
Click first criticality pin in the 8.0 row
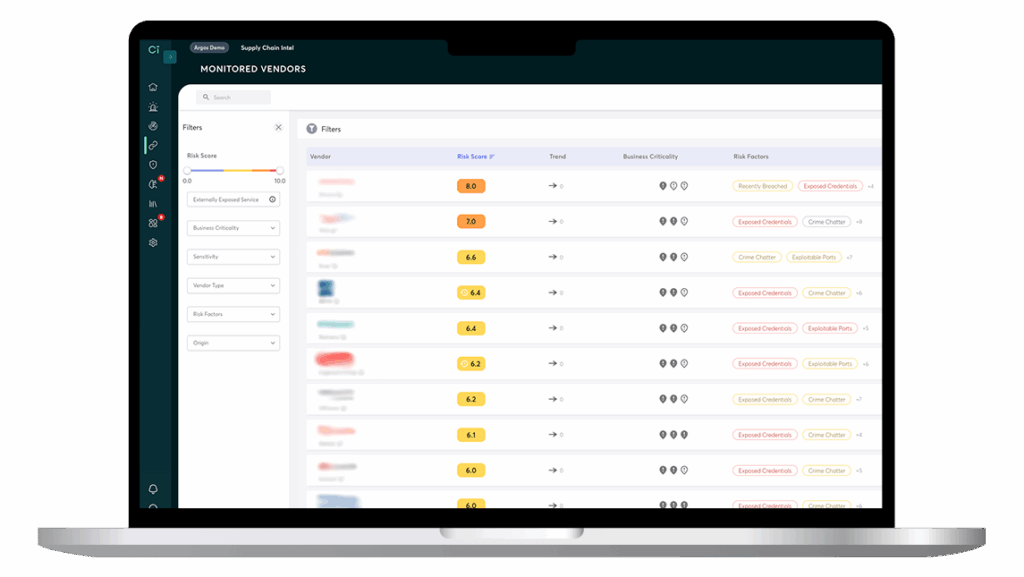coord(663,186)
